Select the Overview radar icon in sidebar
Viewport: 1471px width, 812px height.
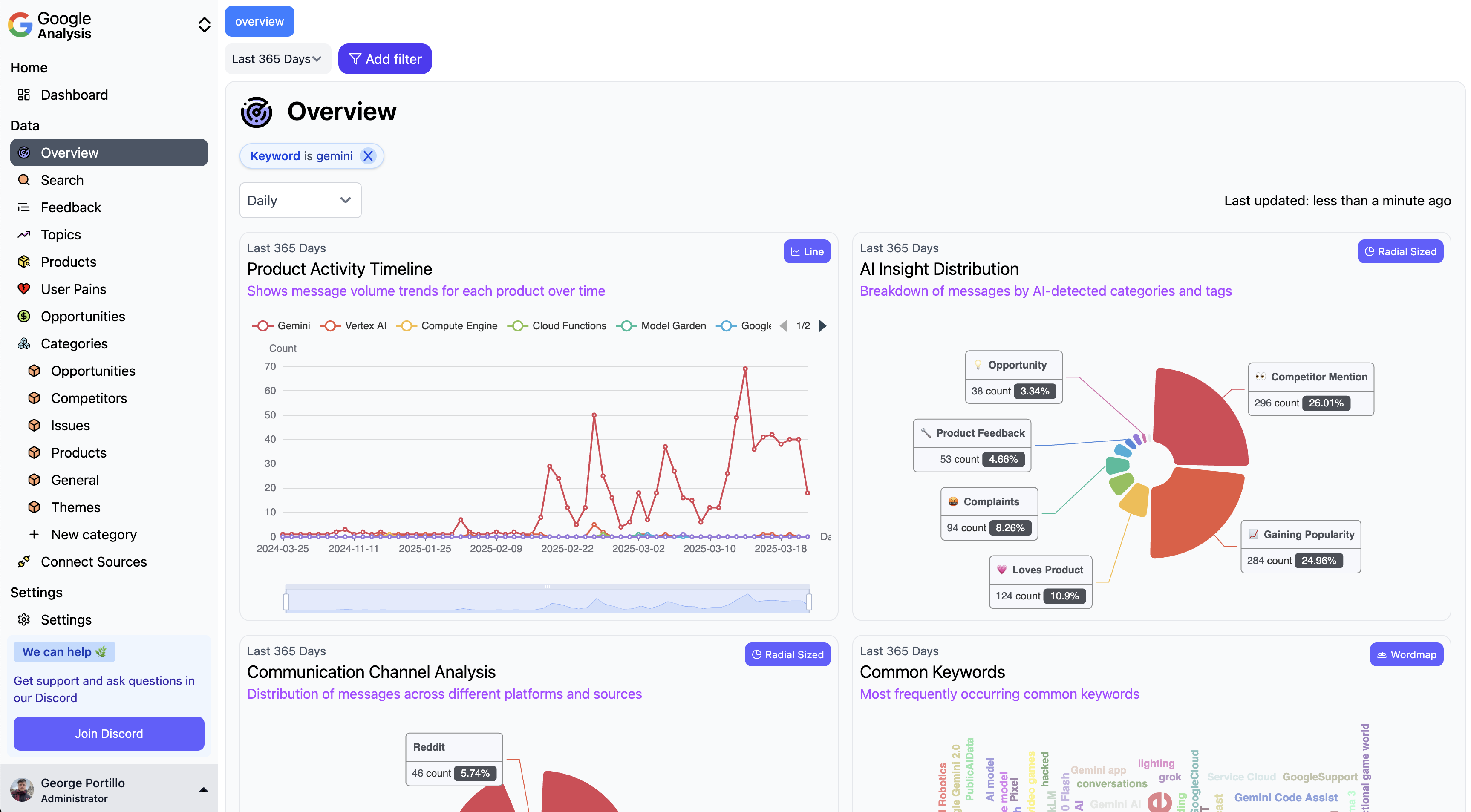23,153
